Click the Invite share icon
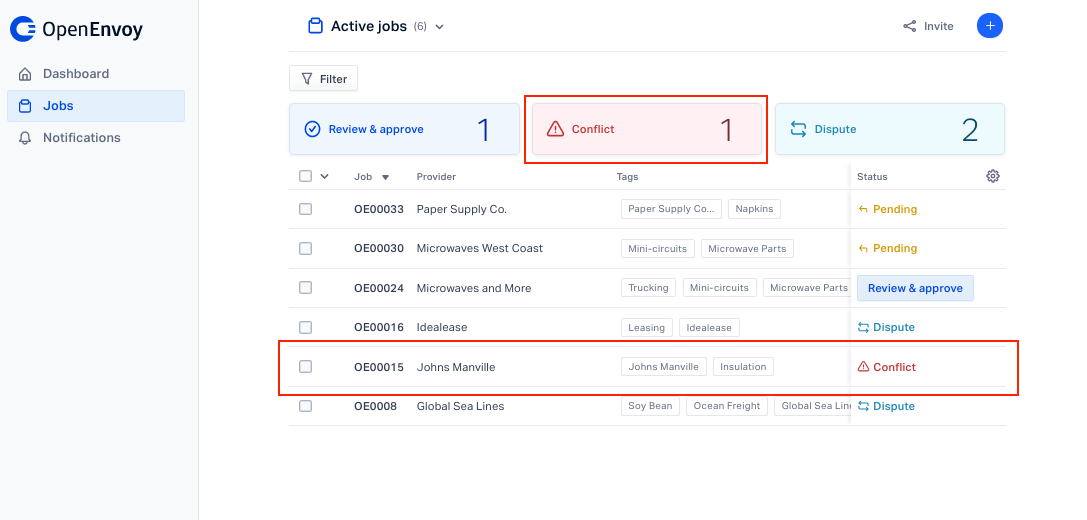This screenshot has width=1087, height=520. tap(910, 26)
